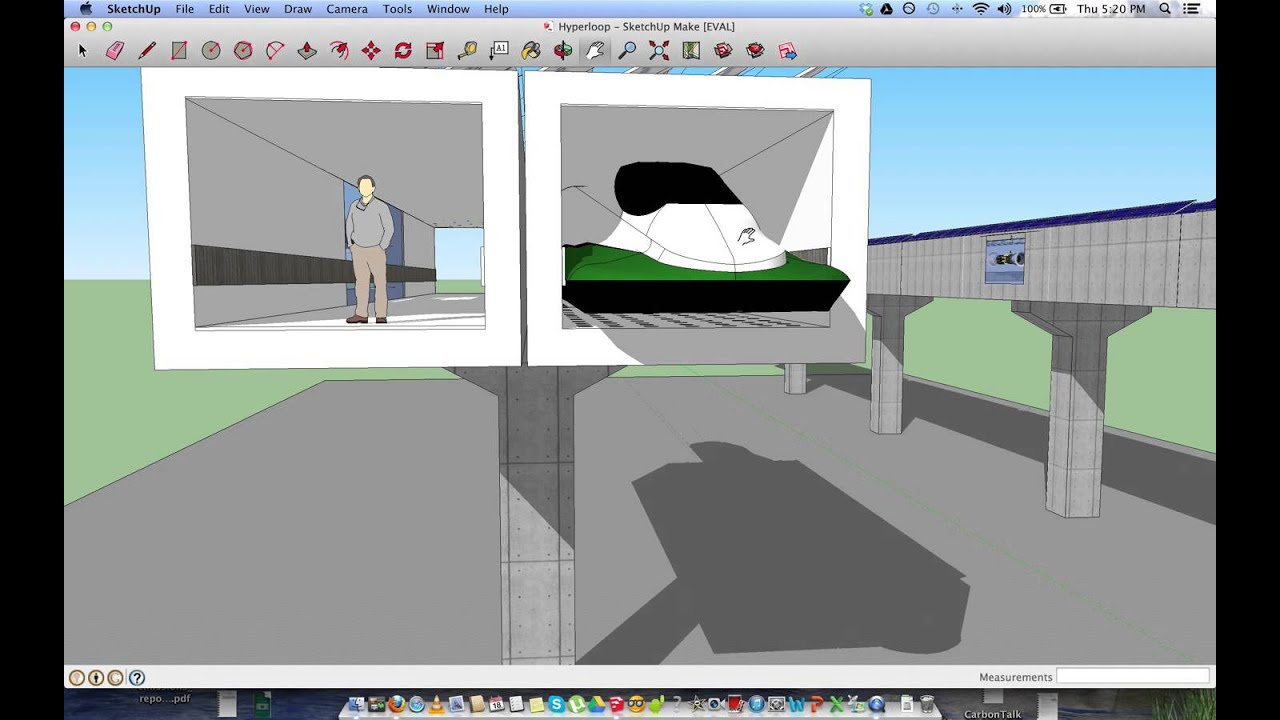Open the Draw menu
The image size is (1280, 720).
298,9
